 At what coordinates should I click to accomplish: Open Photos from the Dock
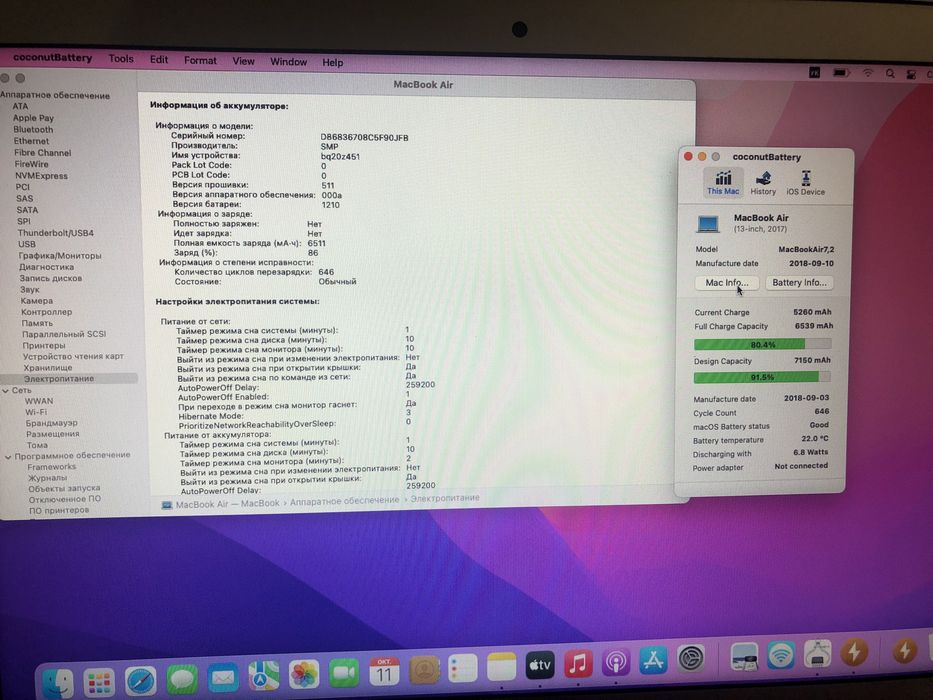point(304,674)
